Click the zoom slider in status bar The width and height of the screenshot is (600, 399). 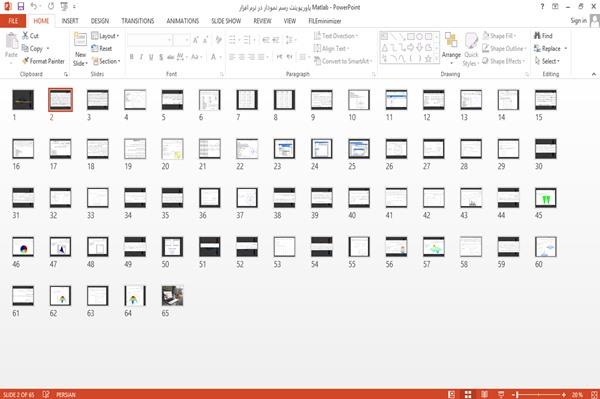(x=540, y=394)
